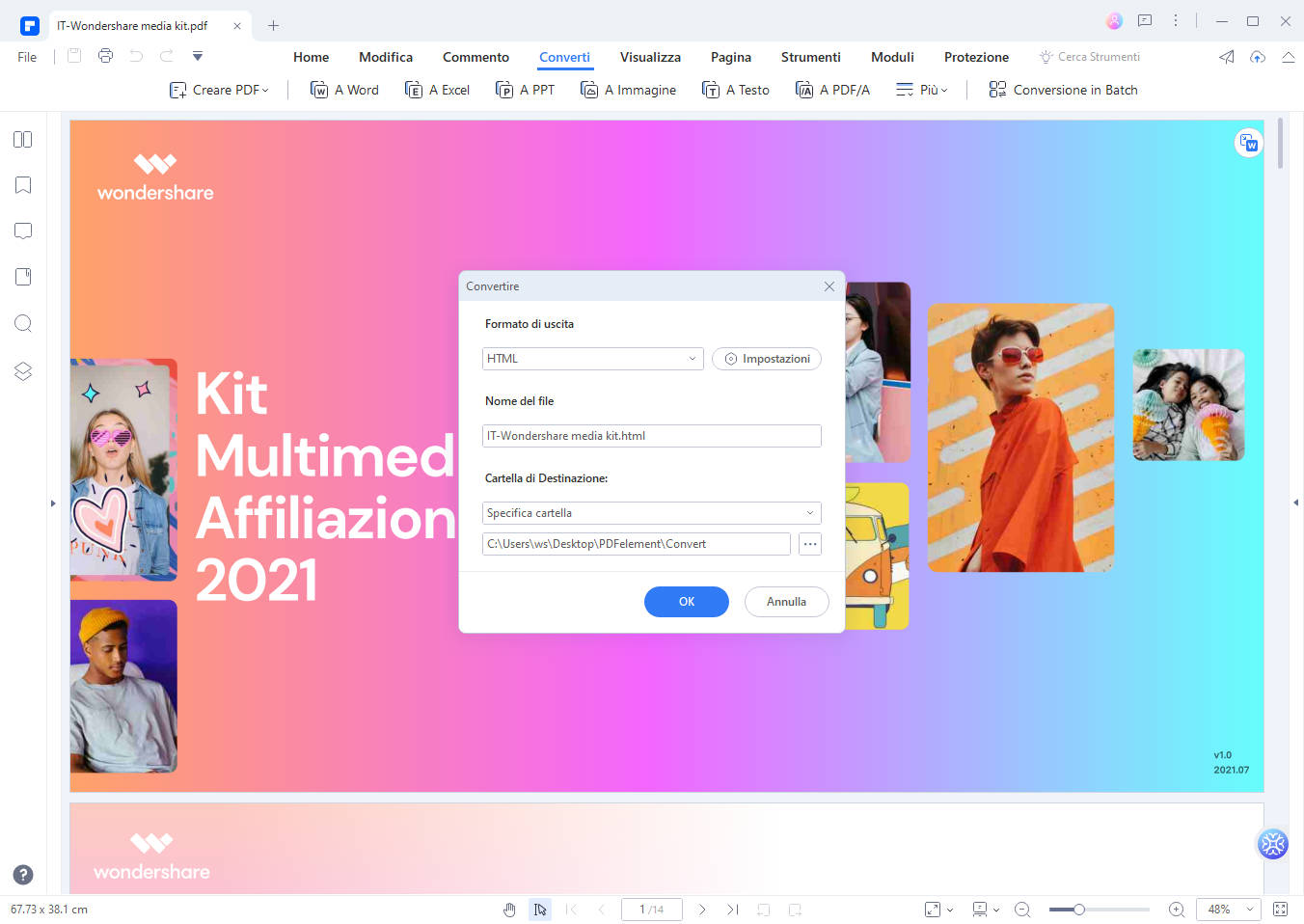This screenshot has width=1304, height=924.
Task: Close the Convertire dialog
Action: (829, 286)
